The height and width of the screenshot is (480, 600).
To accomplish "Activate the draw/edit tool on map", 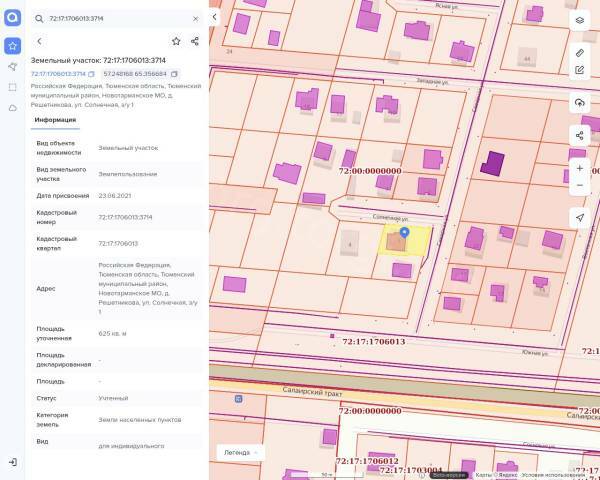I will [x=580, y=70].
